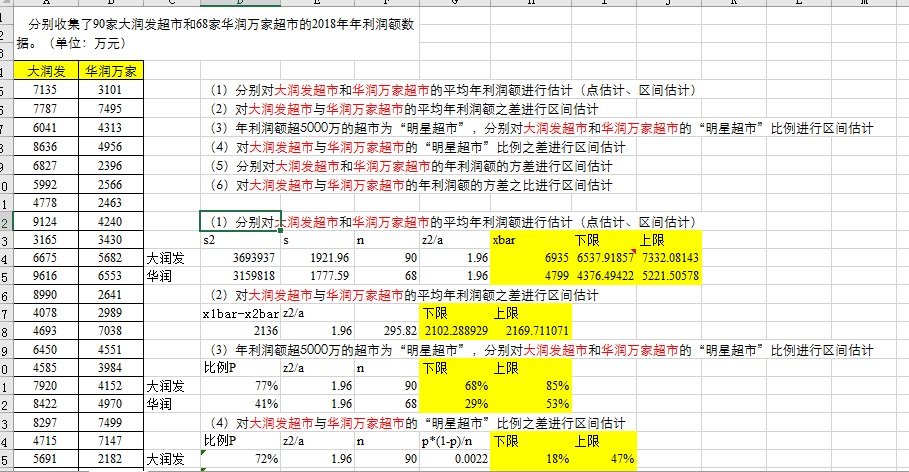Click the title cell about 90家大润发超市 data
This screenshot has height=472, width=909.
(215, 34)
